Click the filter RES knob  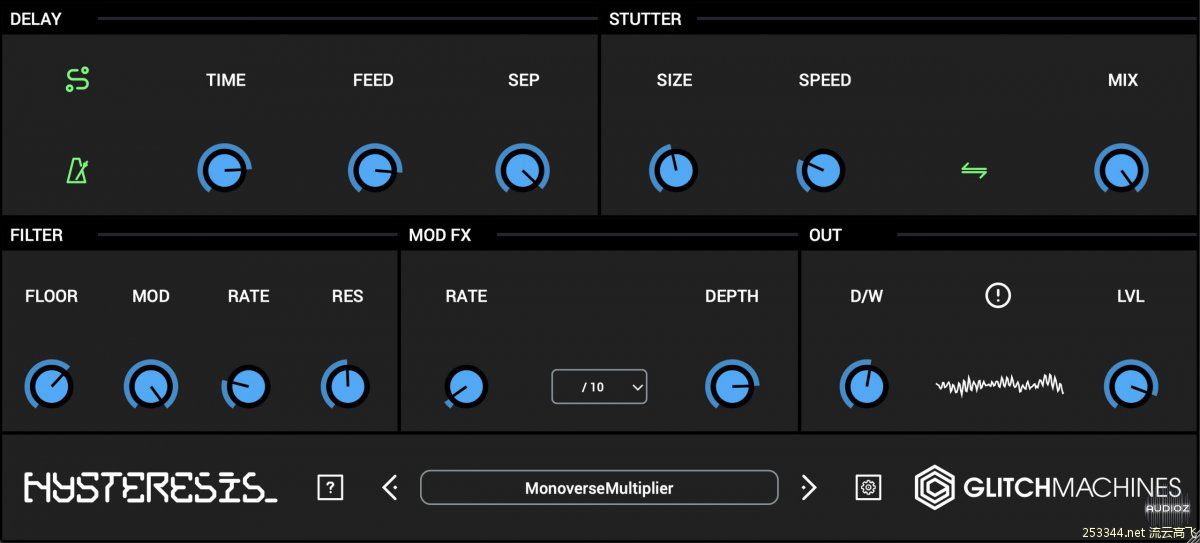pyautogui.click(x=346, y=386)
